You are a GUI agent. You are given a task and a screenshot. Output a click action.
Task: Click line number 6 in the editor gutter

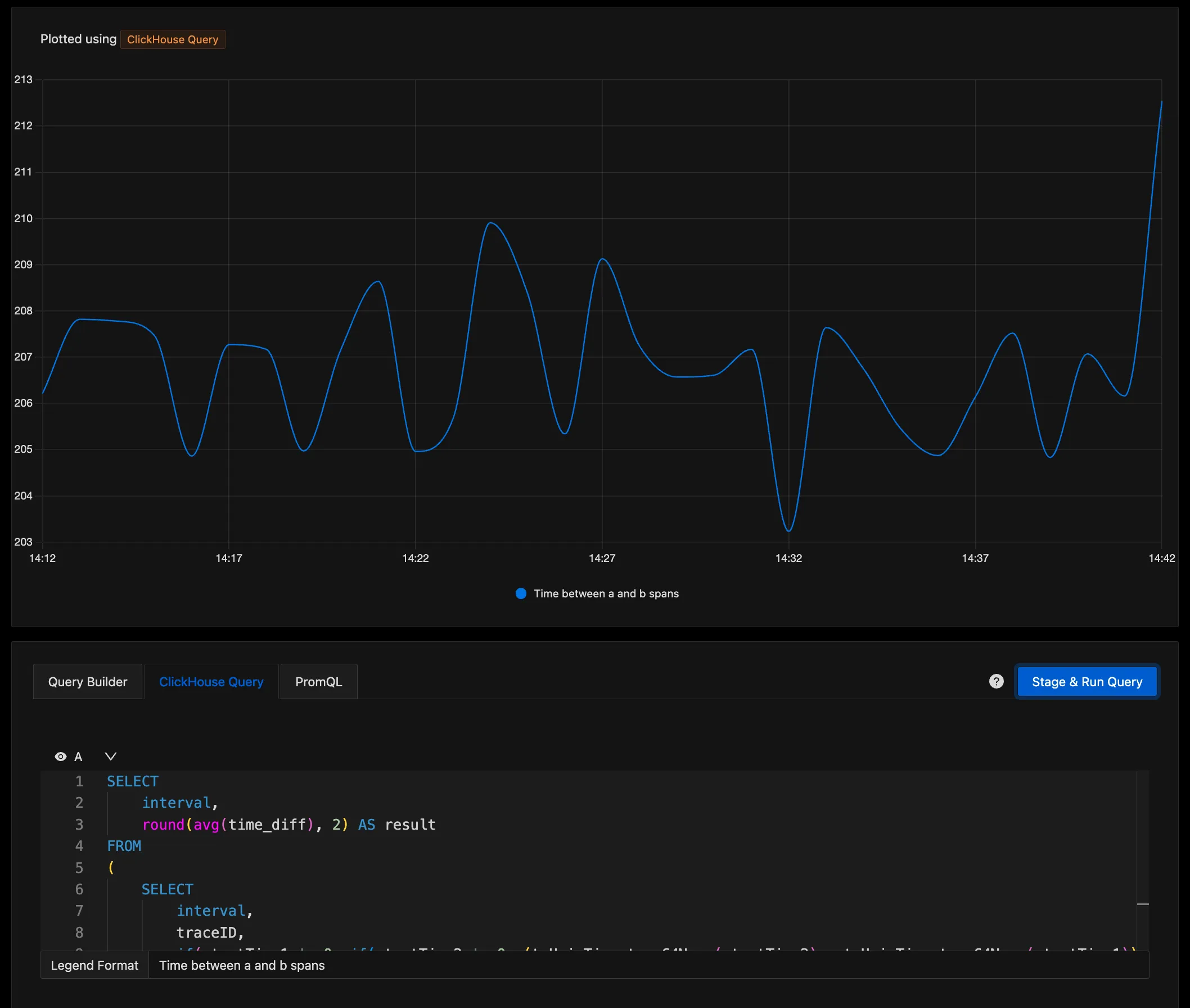click(x=79, y=889)
